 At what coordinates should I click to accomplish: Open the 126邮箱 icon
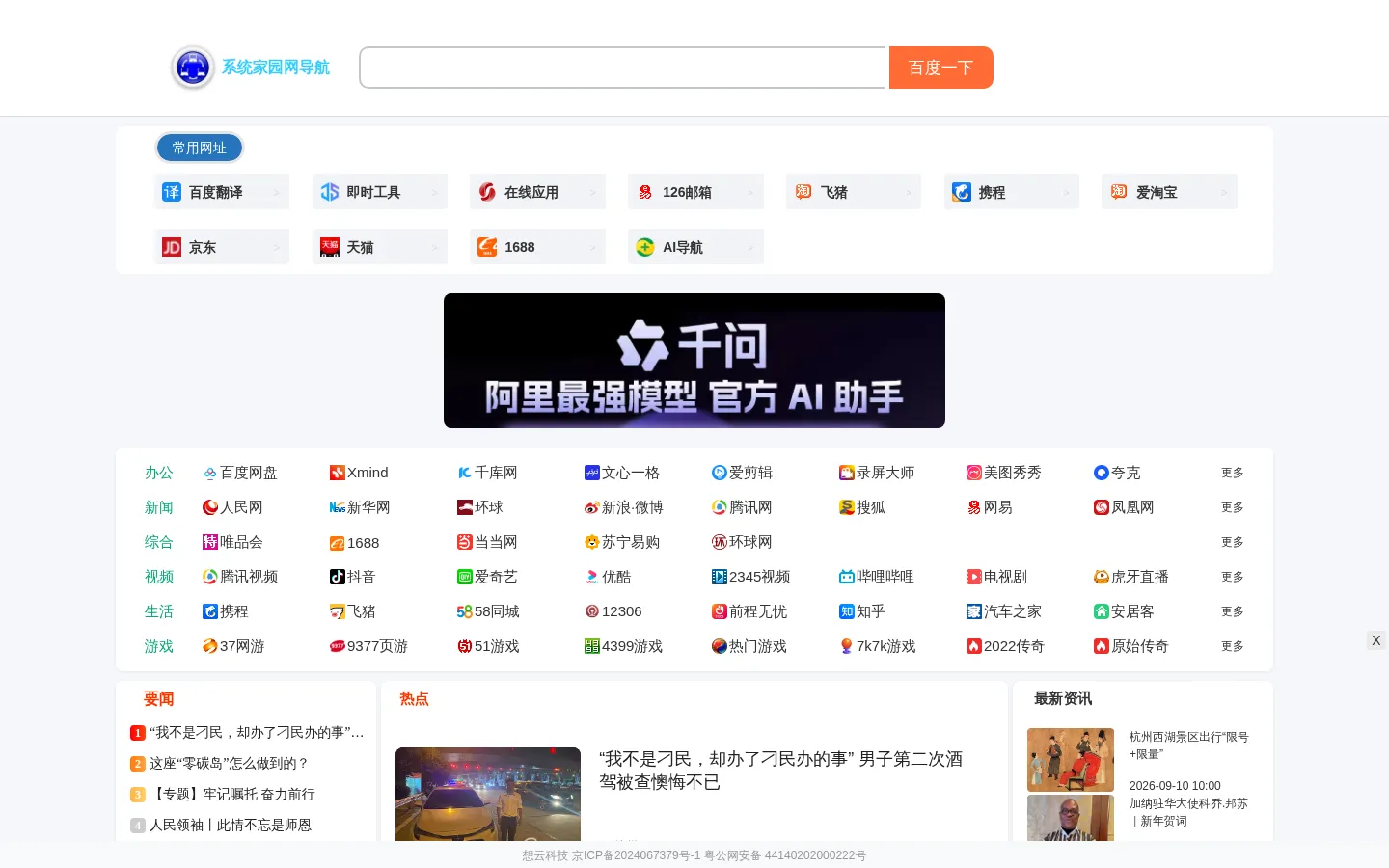(645, 192)
